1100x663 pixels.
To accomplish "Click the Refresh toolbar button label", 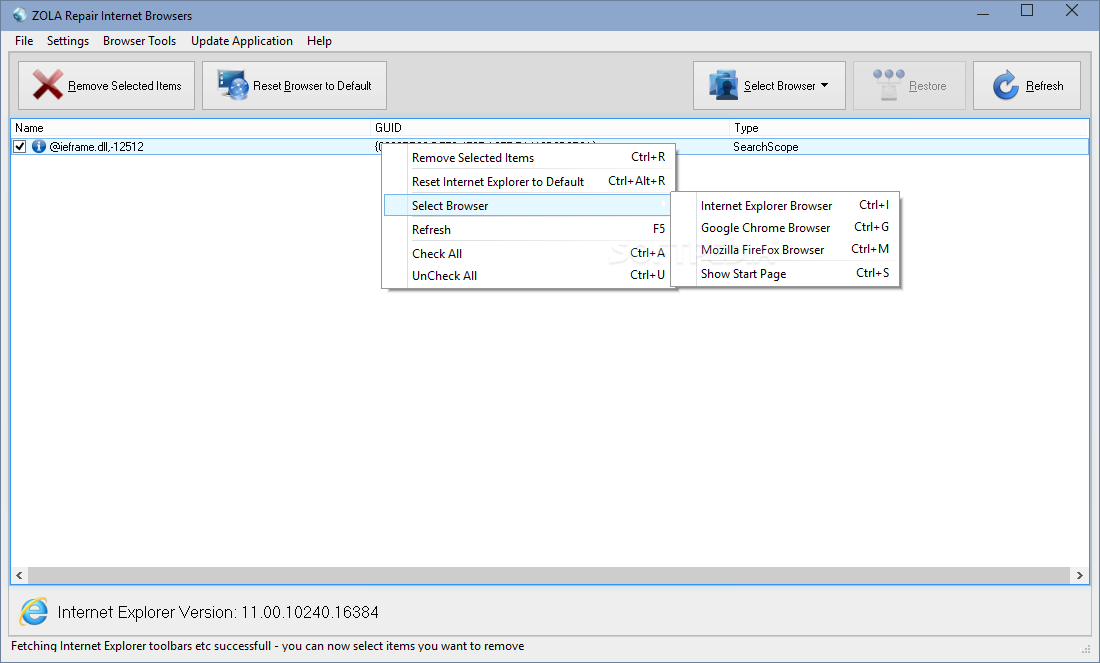I will [x=1045, y=86].
